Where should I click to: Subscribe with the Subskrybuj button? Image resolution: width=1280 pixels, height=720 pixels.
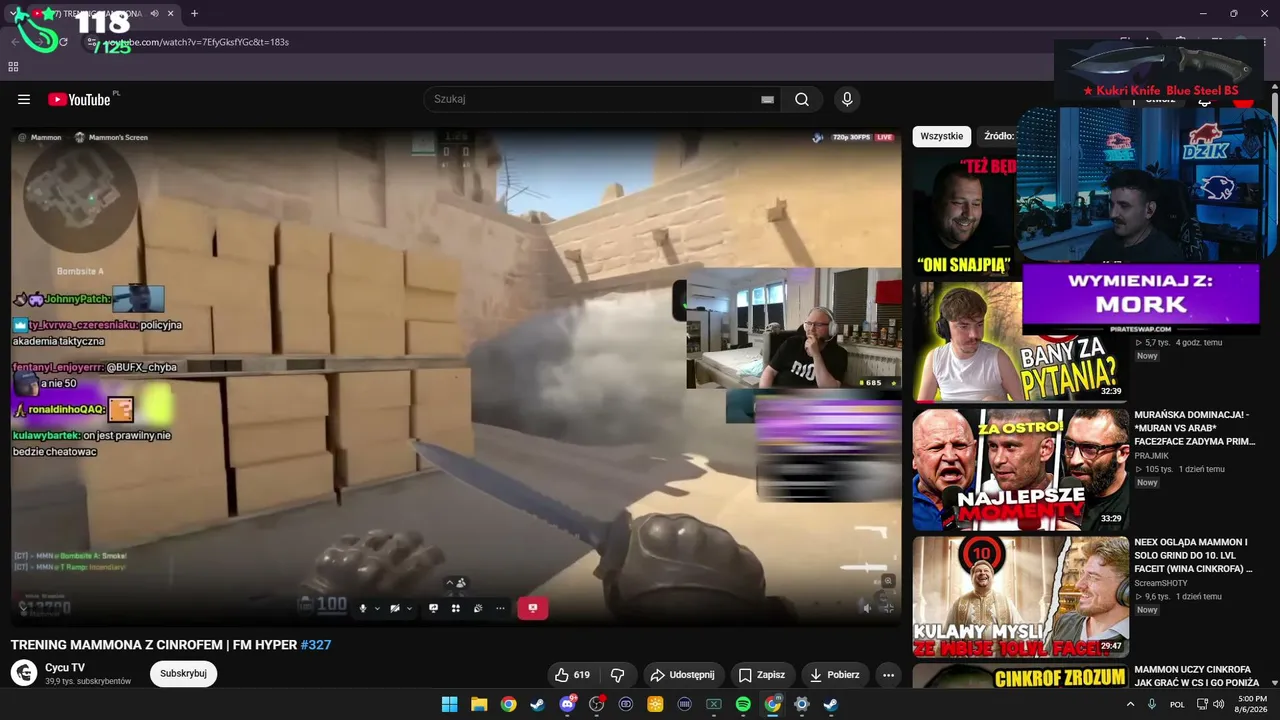[183, 673]
